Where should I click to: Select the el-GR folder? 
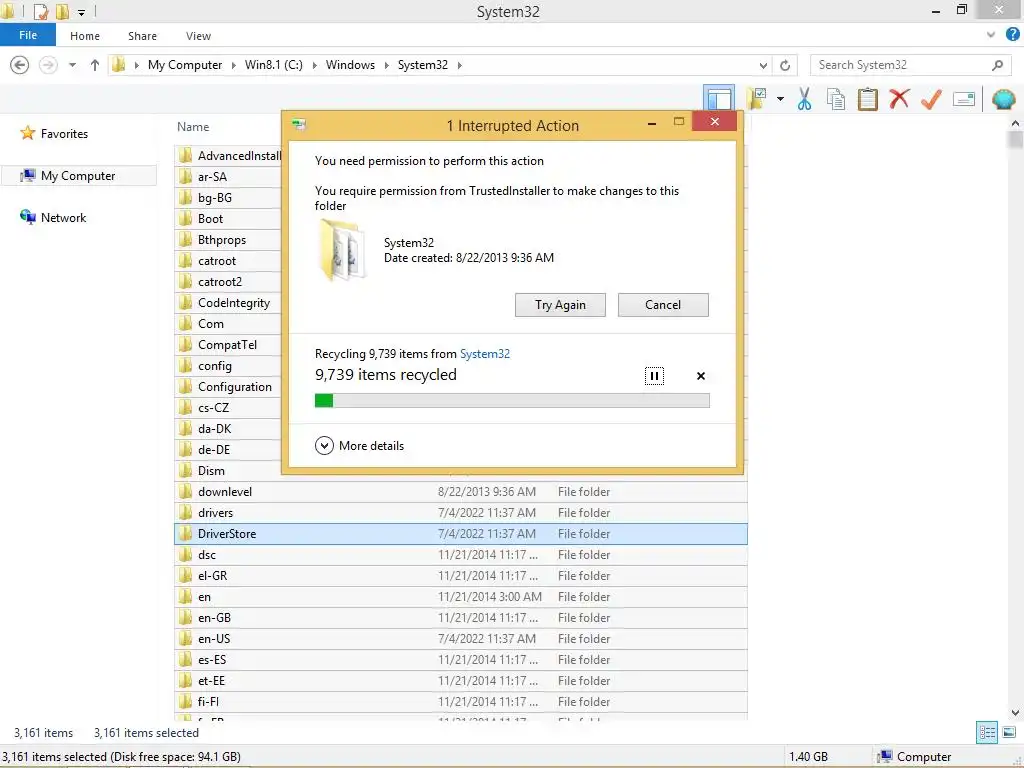(x=461, y=575)
